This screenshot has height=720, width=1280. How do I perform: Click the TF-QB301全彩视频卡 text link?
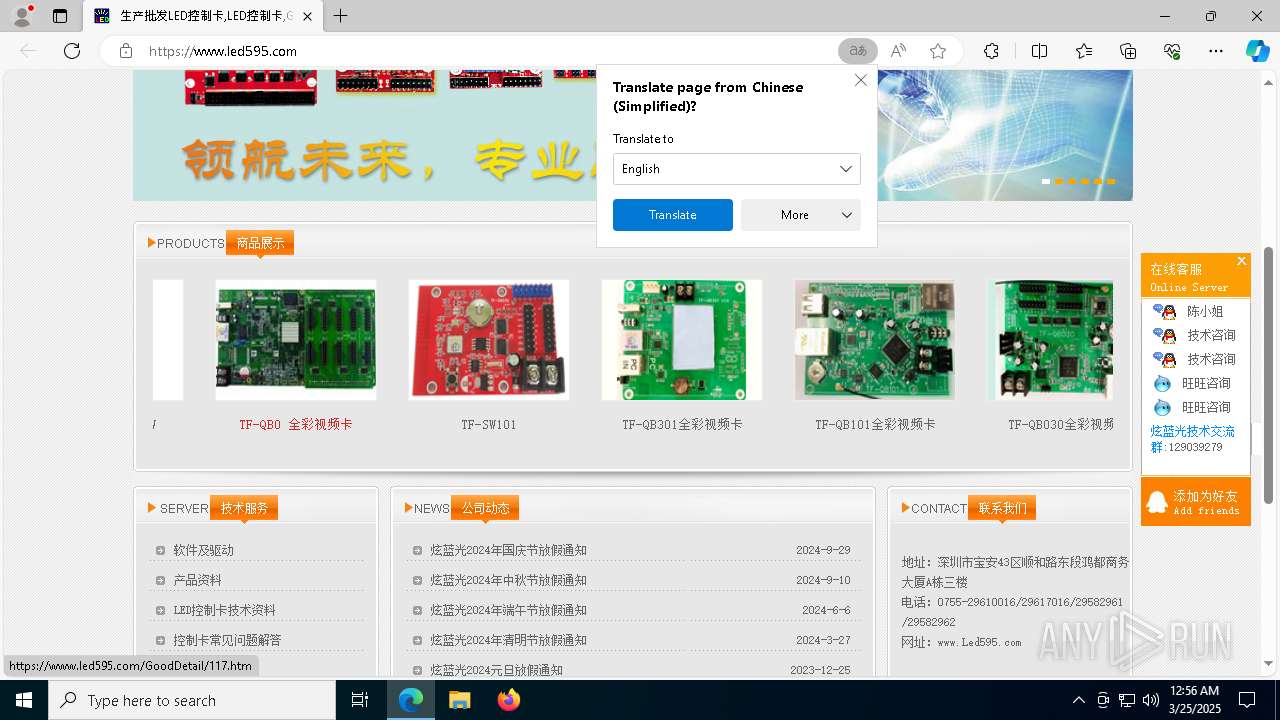(682, 424)
